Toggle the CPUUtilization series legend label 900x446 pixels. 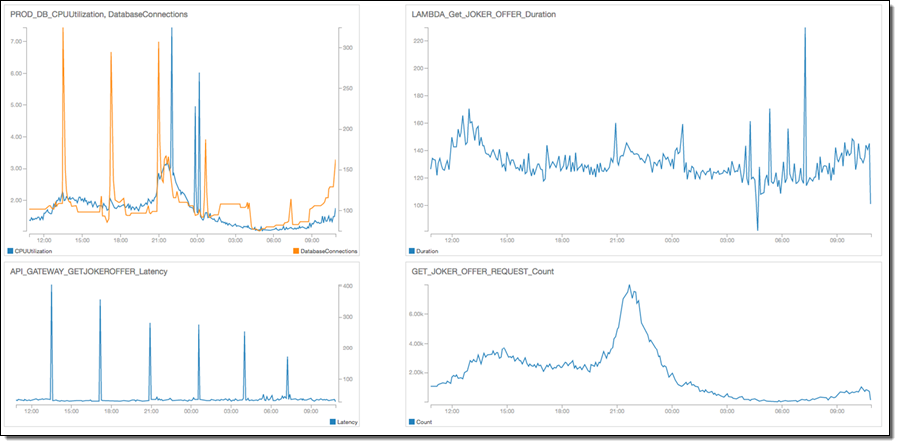click(x=34, y=251)
